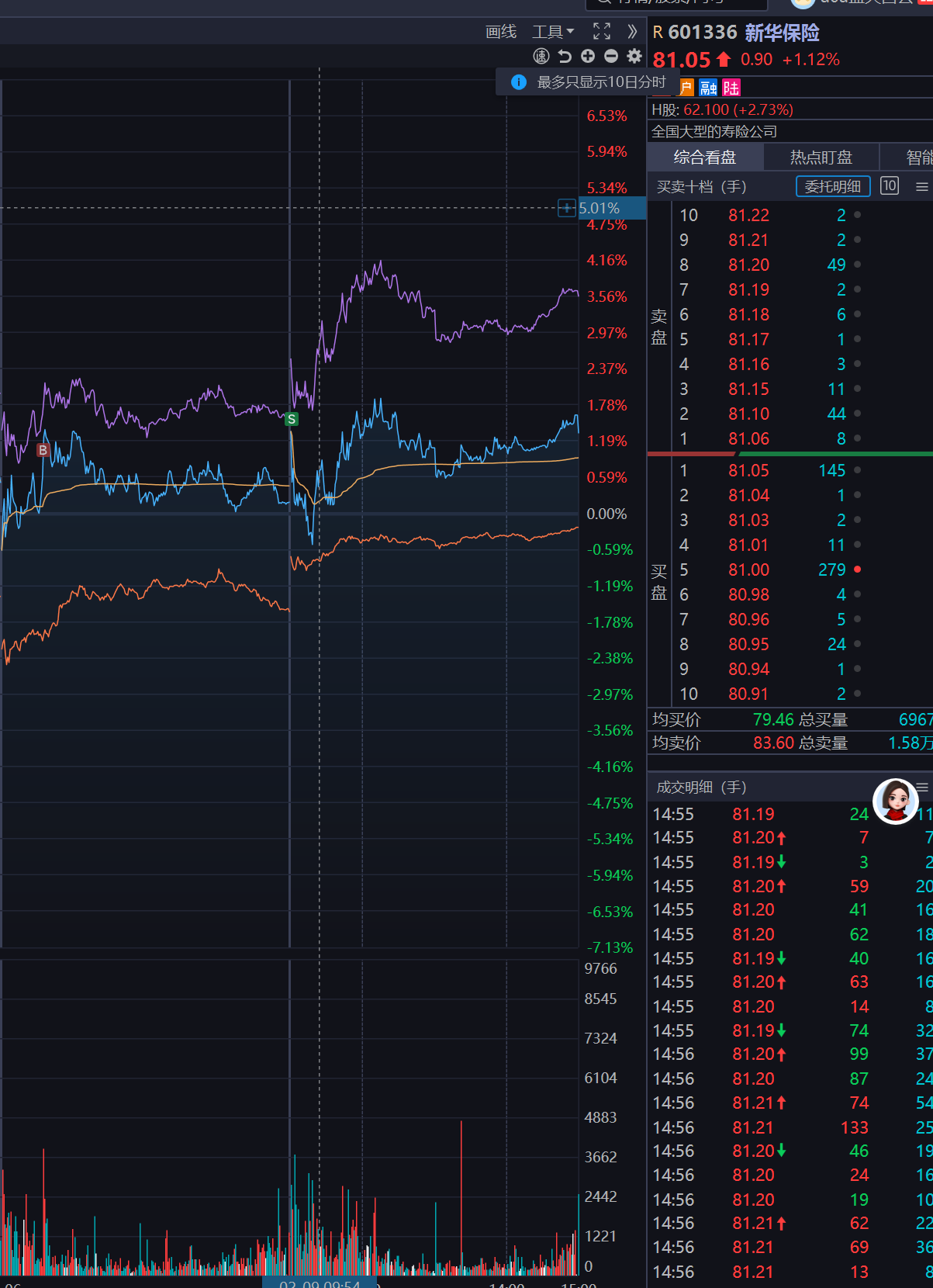933x1288 pixels.
Task: Click the 速 speed icon in chart toolbar
Action: 541,56
